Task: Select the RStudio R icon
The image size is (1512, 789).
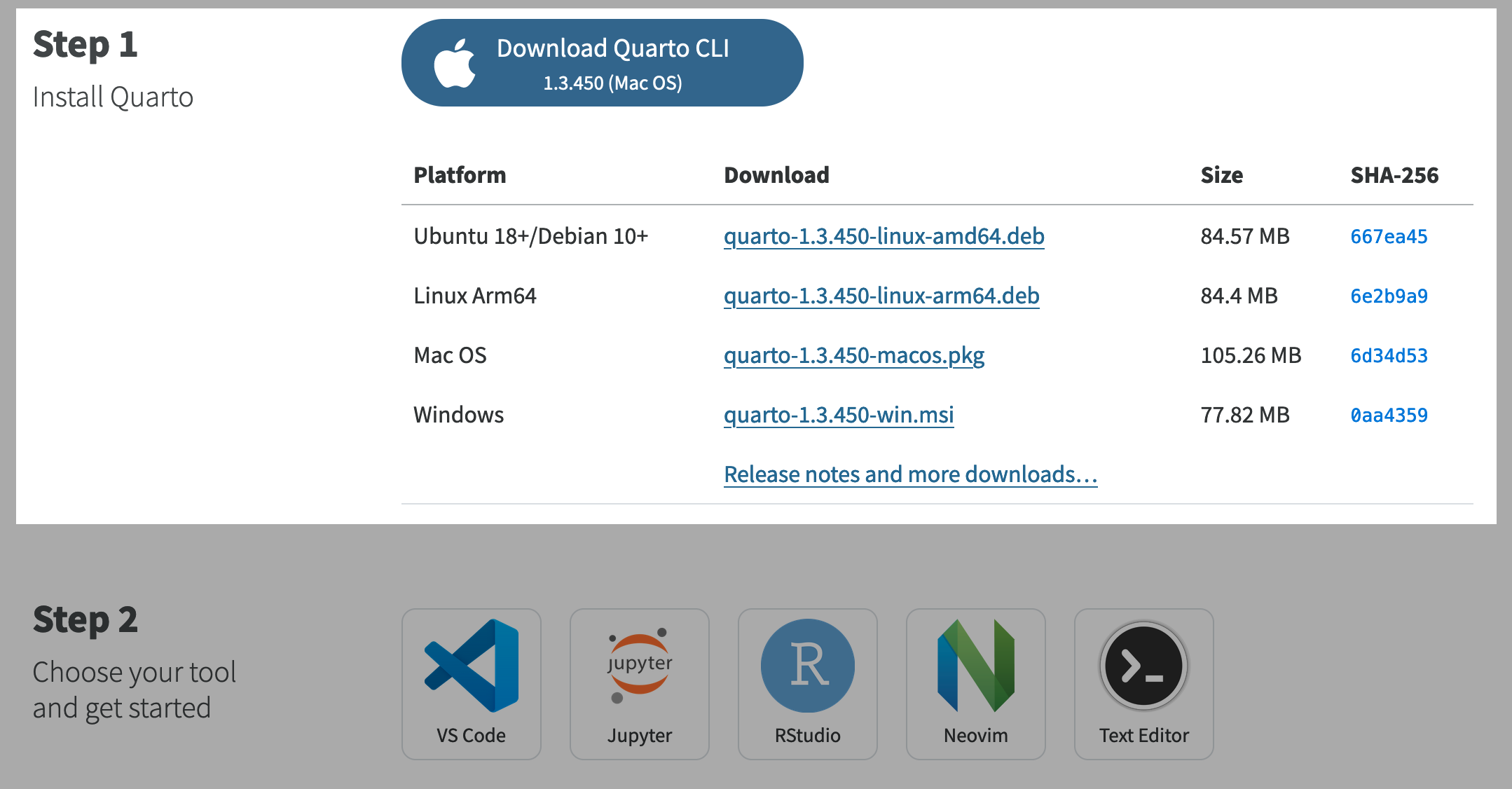Action: [x=808, y=665]
